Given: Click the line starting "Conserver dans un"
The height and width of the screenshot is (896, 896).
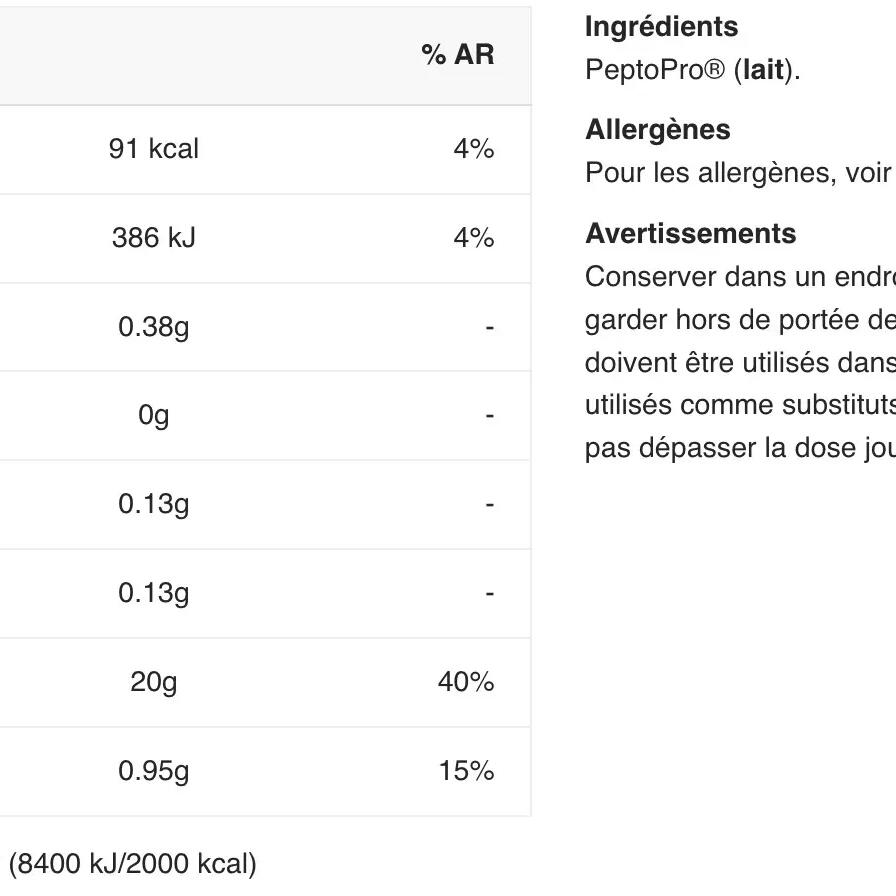Looking at the screenshot, I should [739, 276].
